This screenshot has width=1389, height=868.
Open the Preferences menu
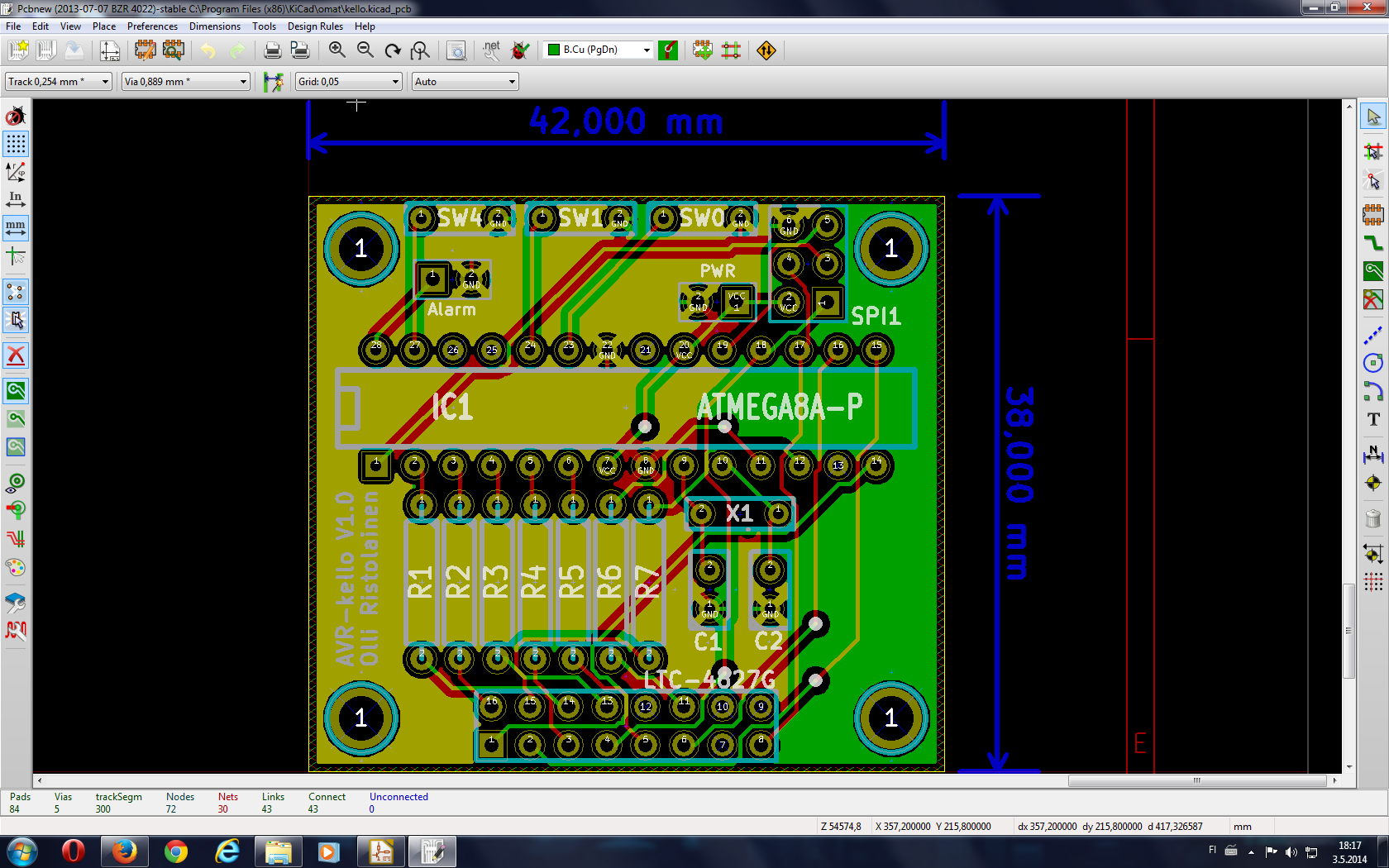[152, 26]
